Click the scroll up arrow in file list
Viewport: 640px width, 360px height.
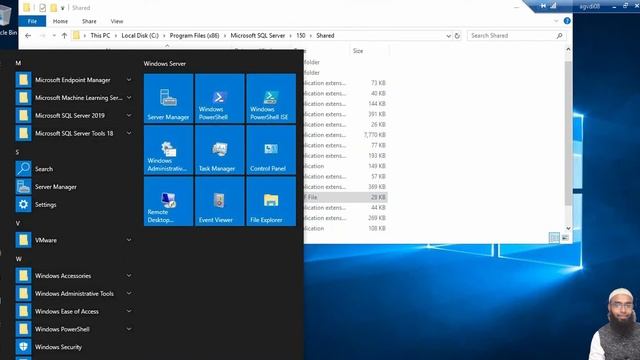[568, 49]
